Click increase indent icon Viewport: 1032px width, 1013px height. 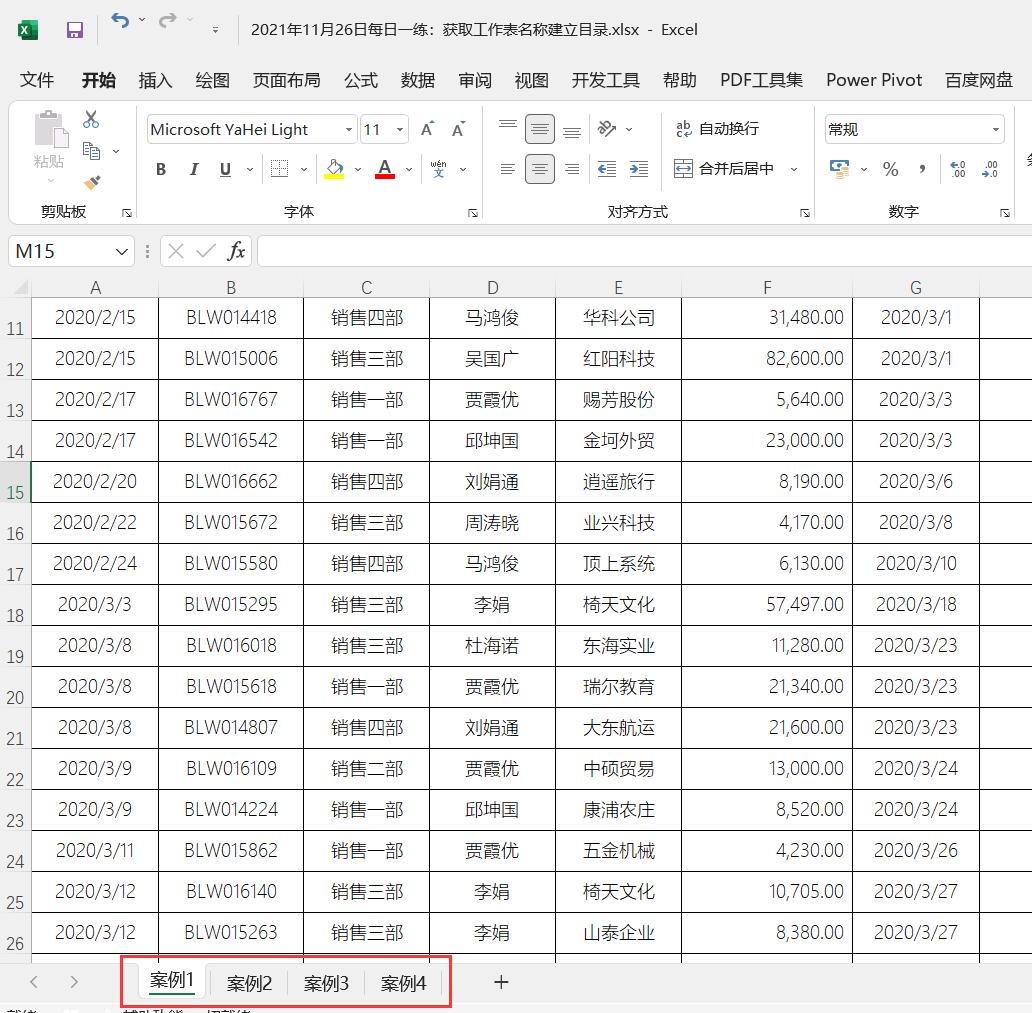tap(638, 169)
